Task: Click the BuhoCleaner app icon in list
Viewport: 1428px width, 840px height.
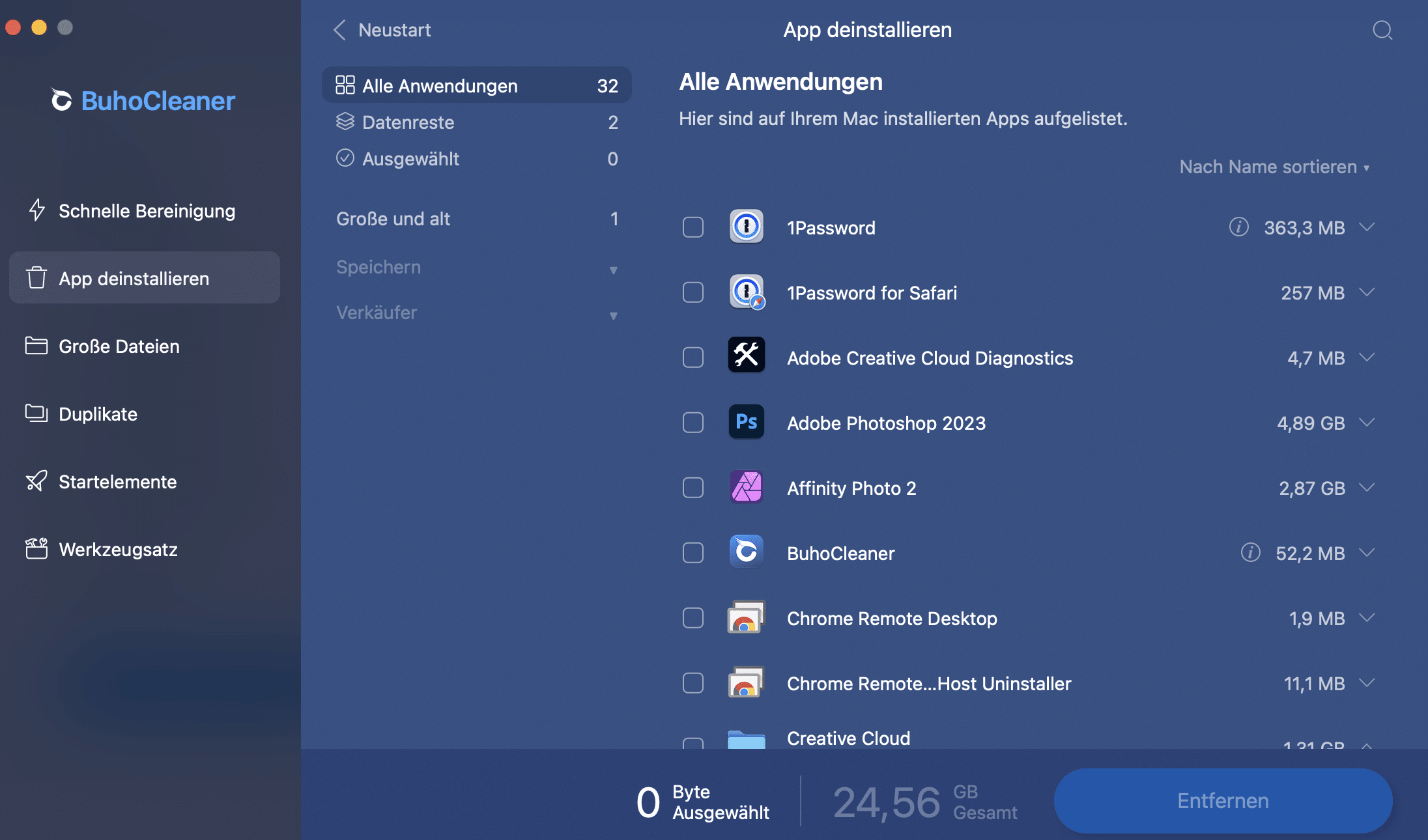Action: pos(747,552)
